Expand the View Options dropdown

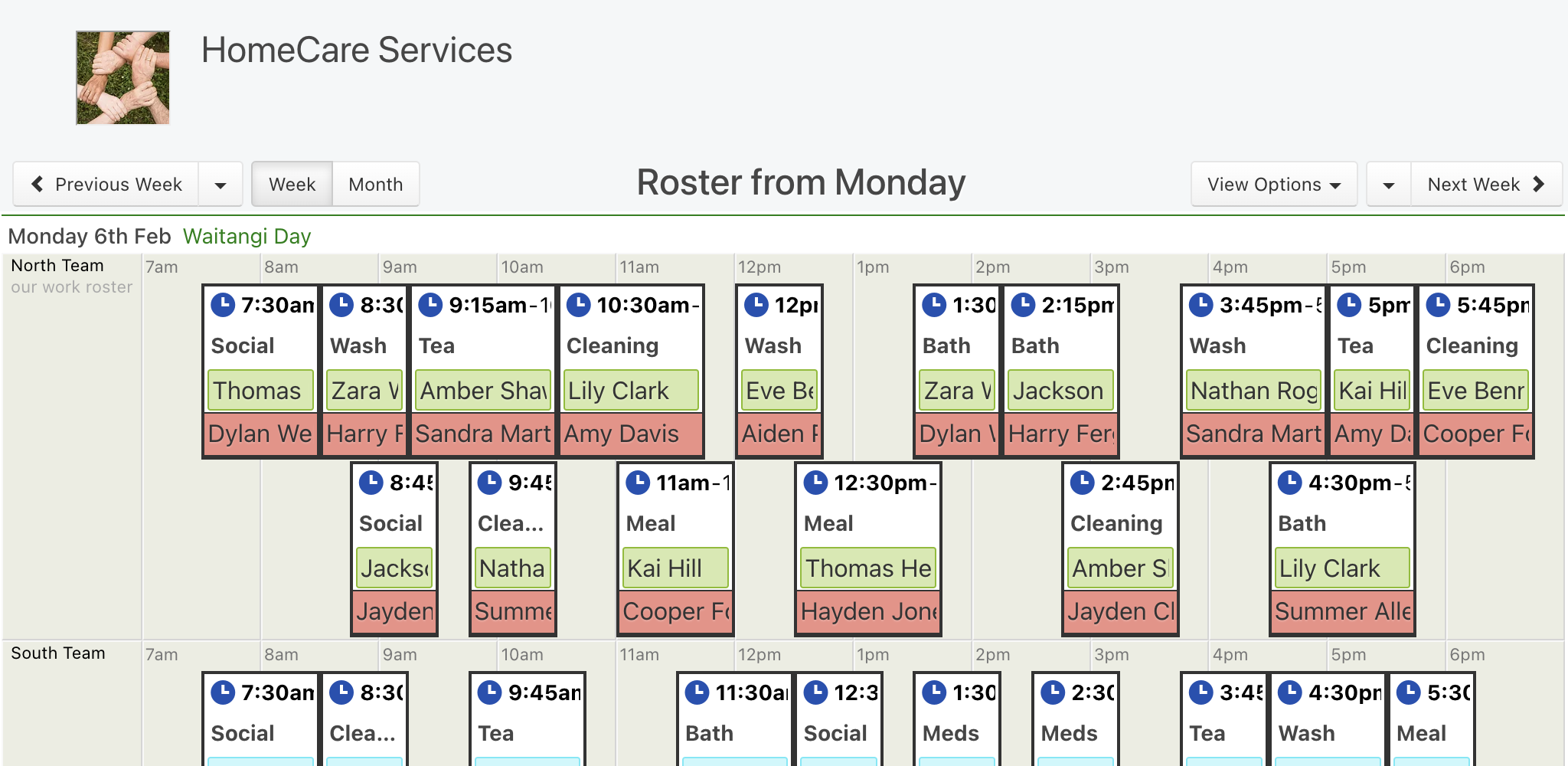[1274, 185]
